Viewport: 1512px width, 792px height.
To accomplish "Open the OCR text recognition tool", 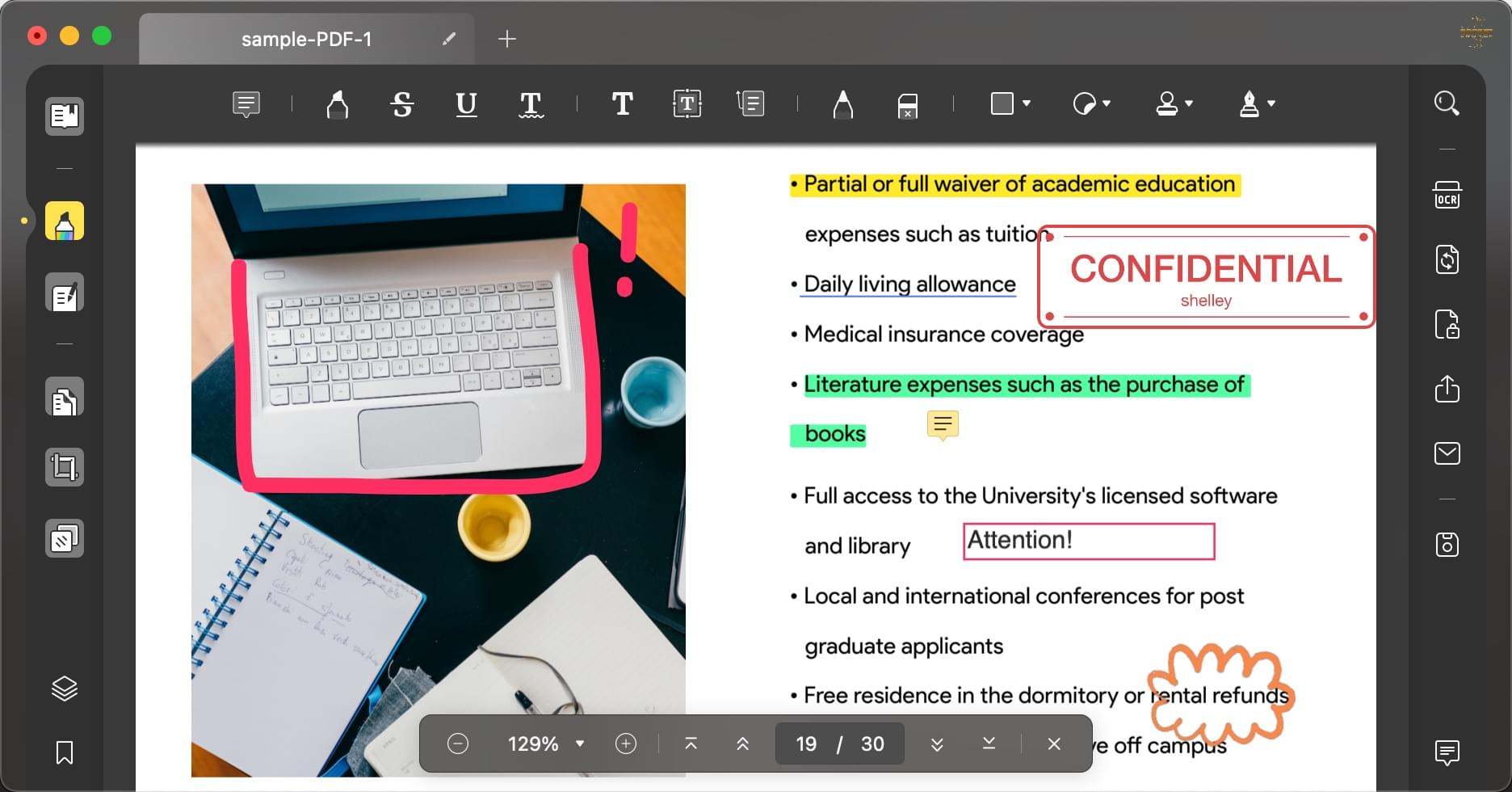I will coord(1447,196).
